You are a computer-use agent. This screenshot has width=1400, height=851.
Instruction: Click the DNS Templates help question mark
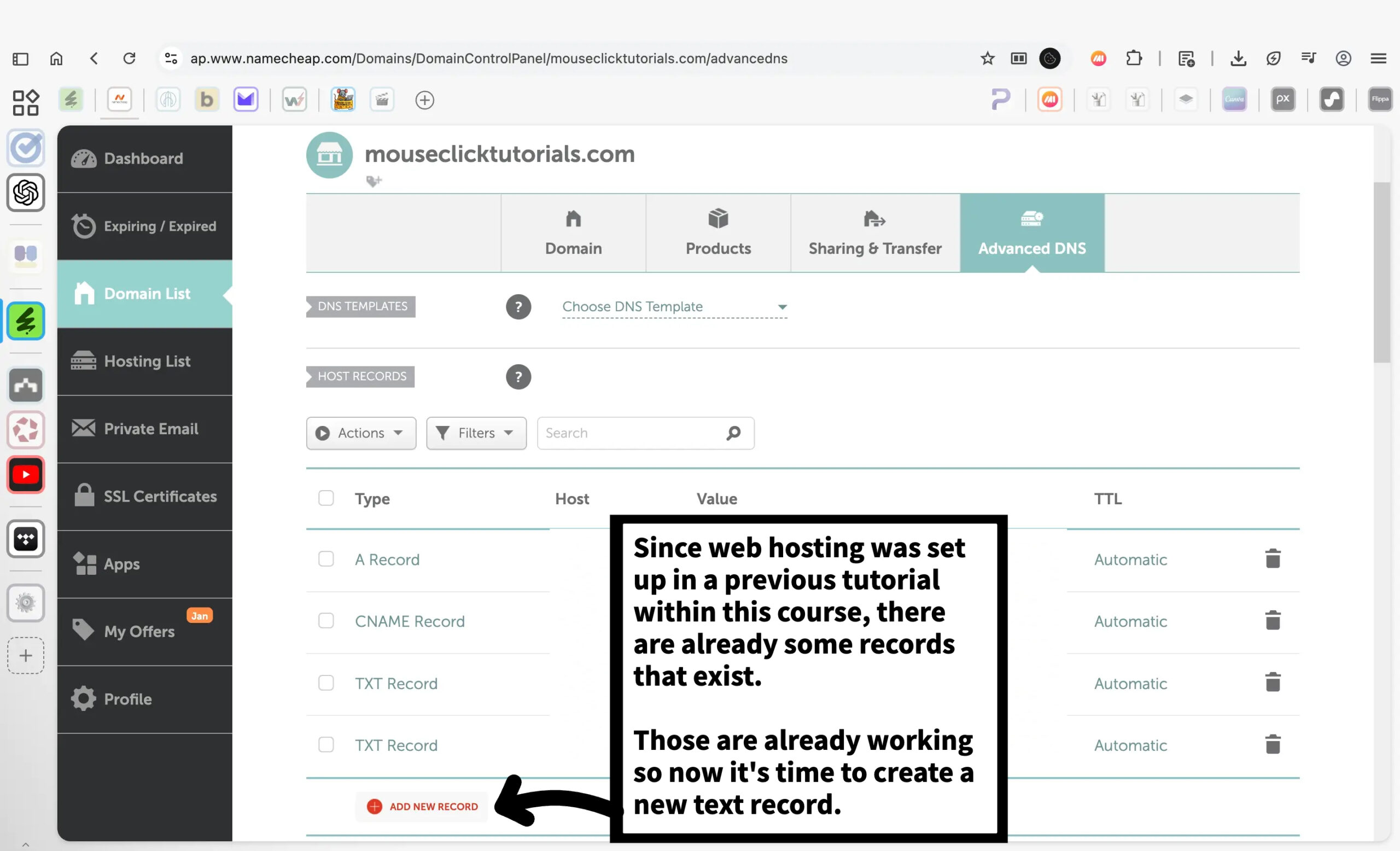(517, 307)
